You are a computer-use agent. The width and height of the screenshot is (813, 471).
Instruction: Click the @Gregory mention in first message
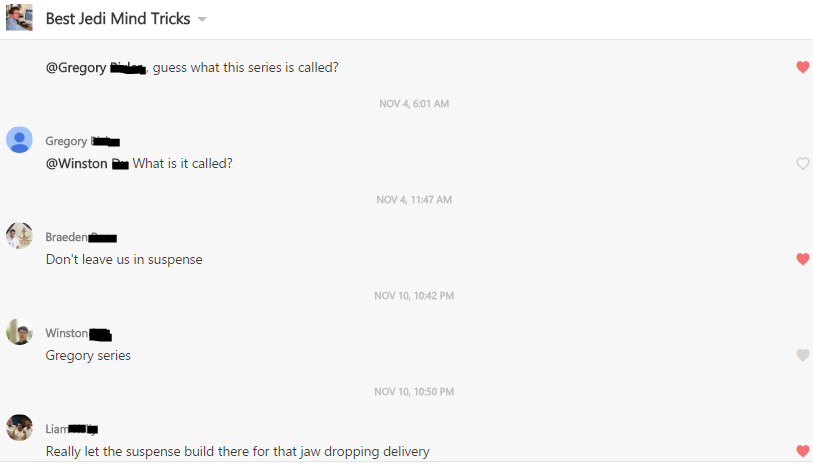click(x=96, y=67)
